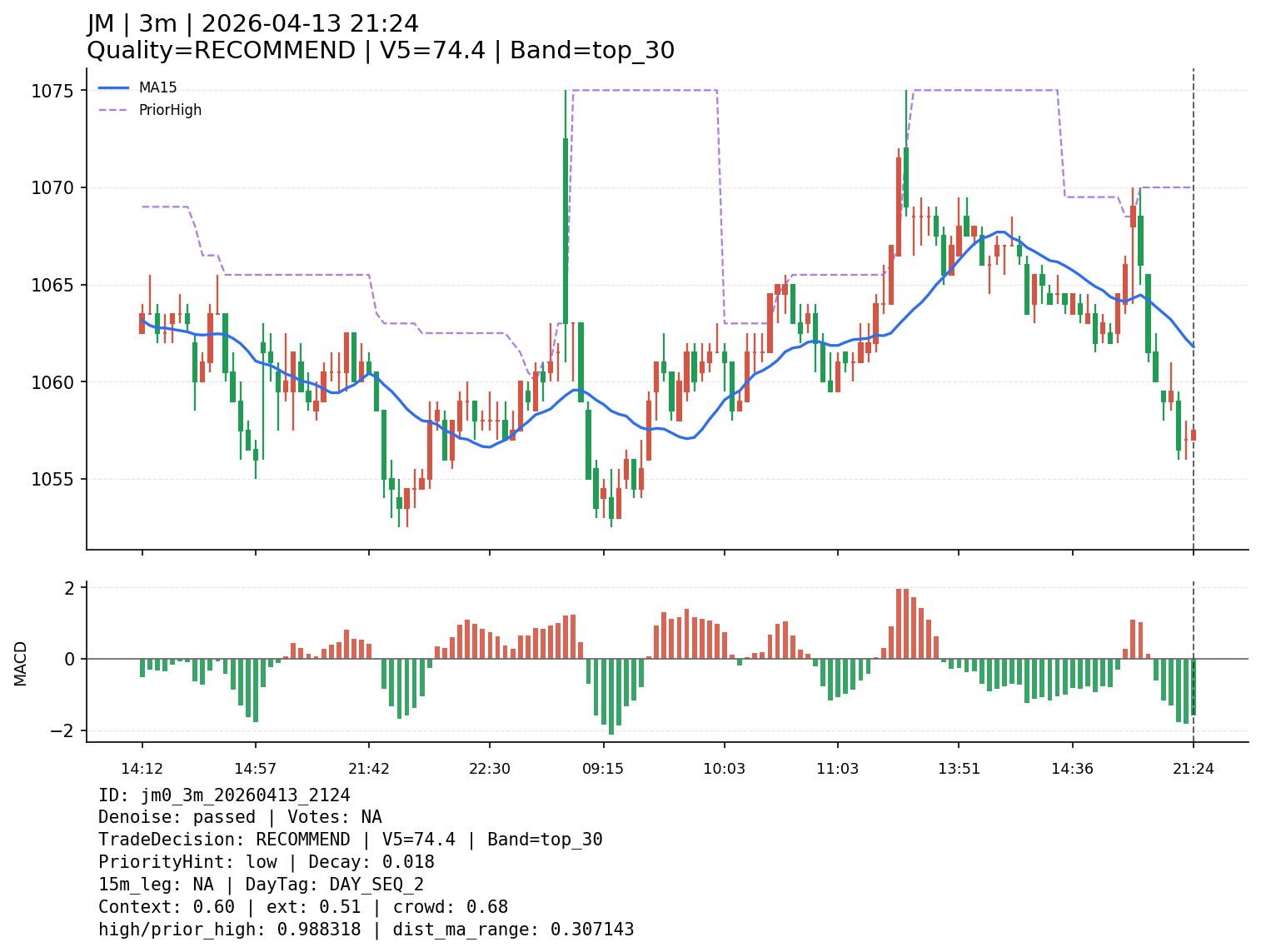This screenshot has width=1261, height=952.
Task: Click the 21:24 time axis label
Action: [x=1193, y=769]
